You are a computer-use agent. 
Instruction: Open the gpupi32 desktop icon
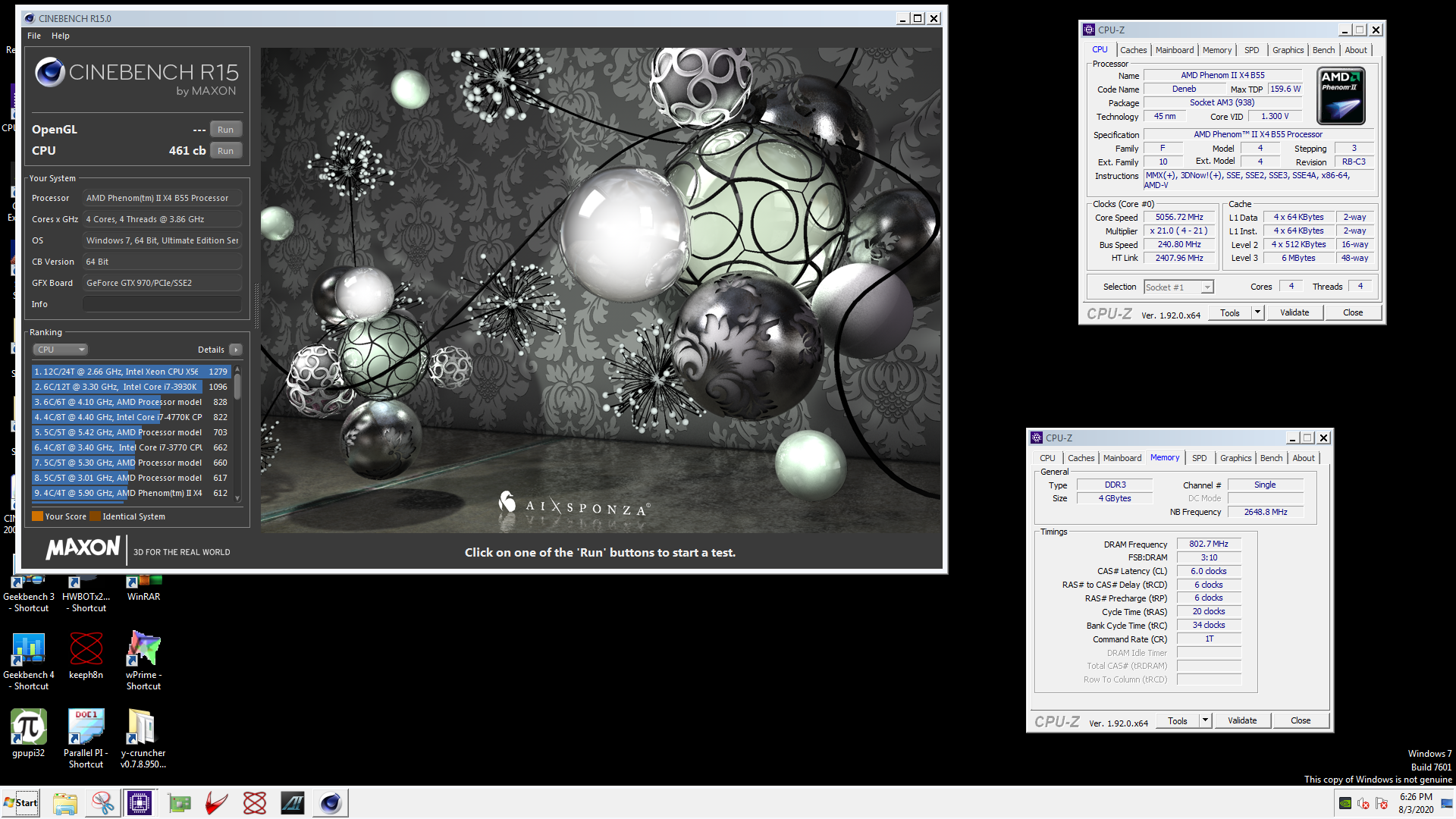[29, 733]
